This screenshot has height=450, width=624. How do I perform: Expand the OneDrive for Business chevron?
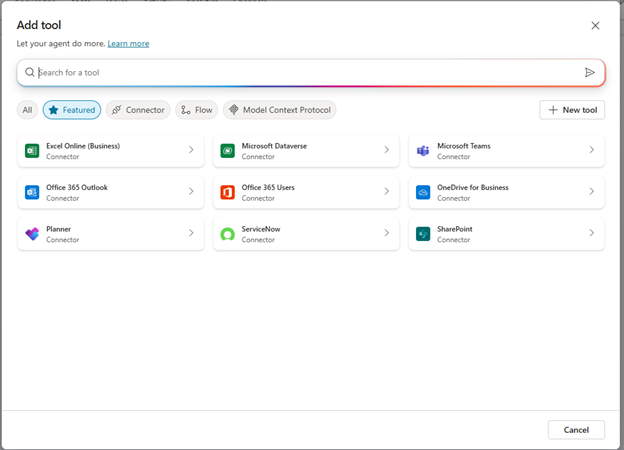(x=592, y=191)
